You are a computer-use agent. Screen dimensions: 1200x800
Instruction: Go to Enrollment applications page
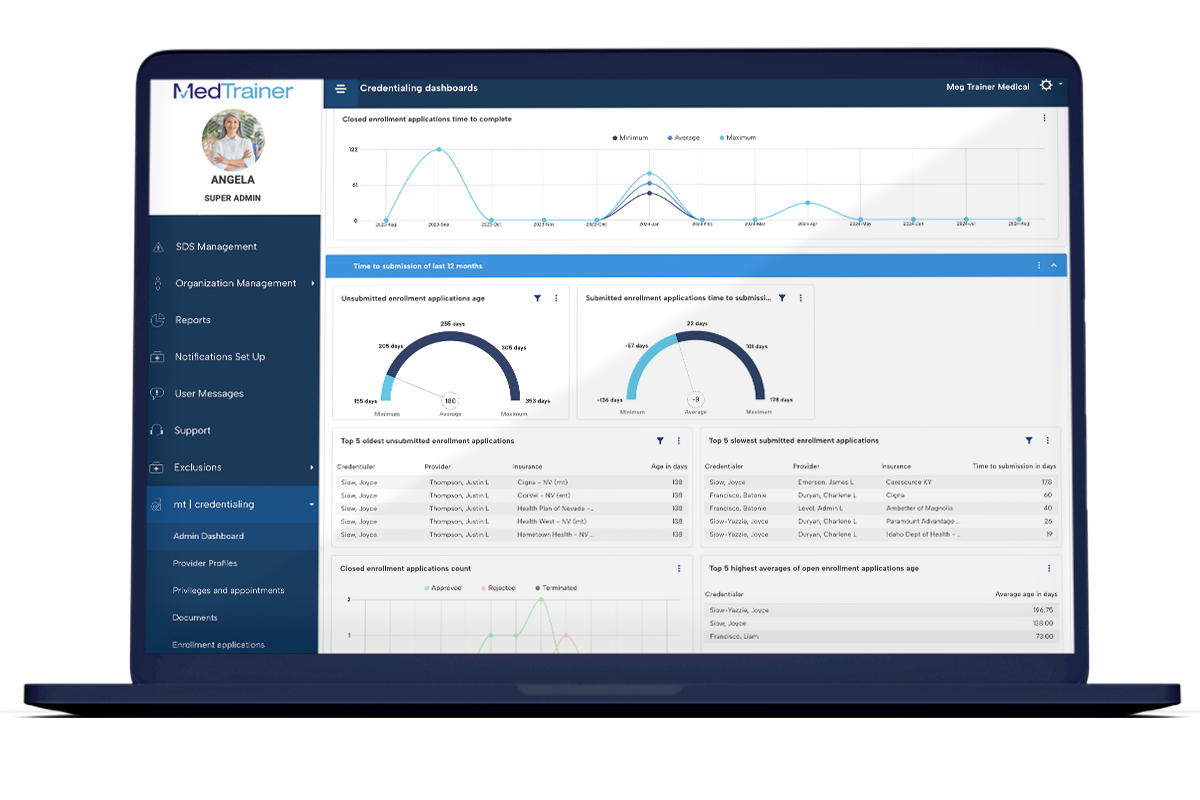pyautogui.click(x=218, y=645)
